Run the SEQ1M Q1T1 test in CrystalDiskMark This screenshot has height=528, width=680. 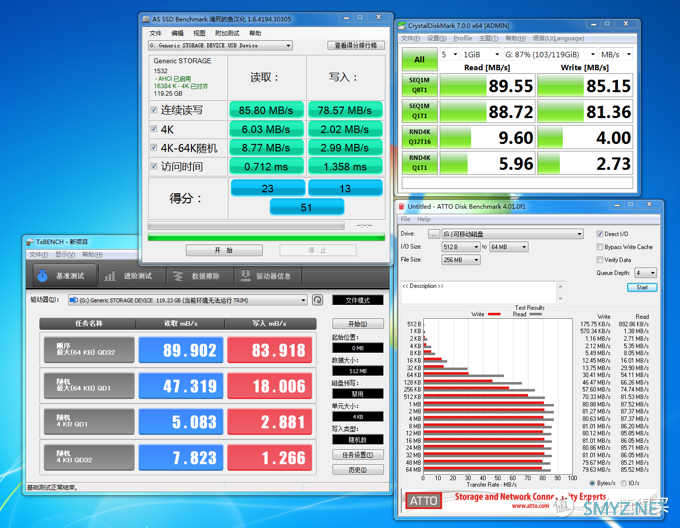tap(419, 111)
